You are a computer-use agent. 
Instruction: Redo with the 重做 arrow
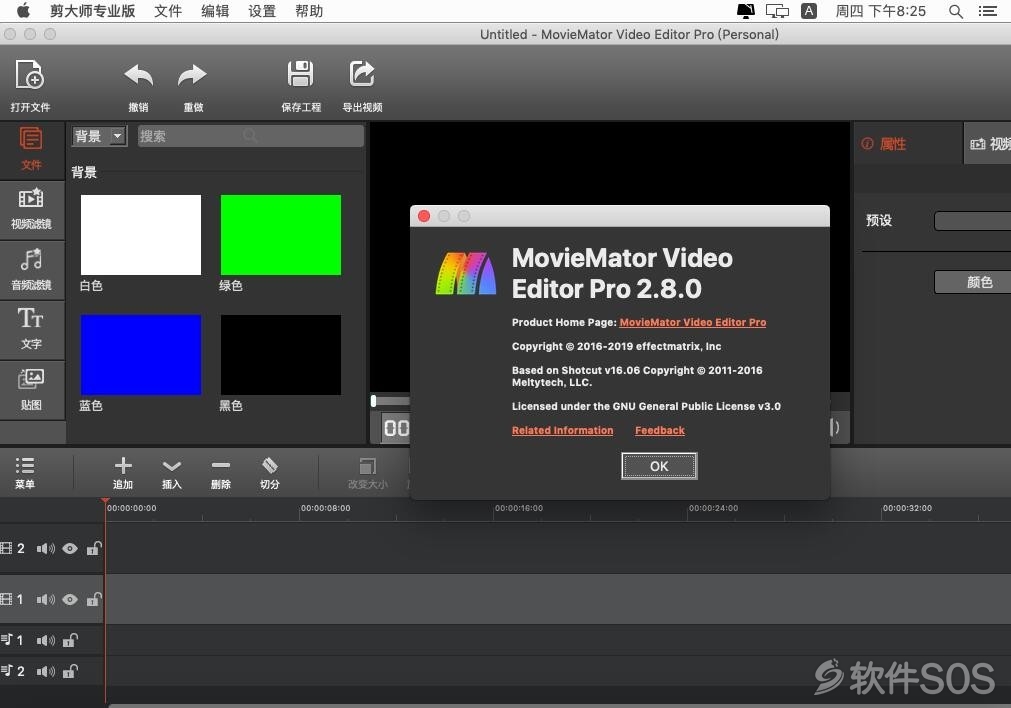(x=192, y=85)
